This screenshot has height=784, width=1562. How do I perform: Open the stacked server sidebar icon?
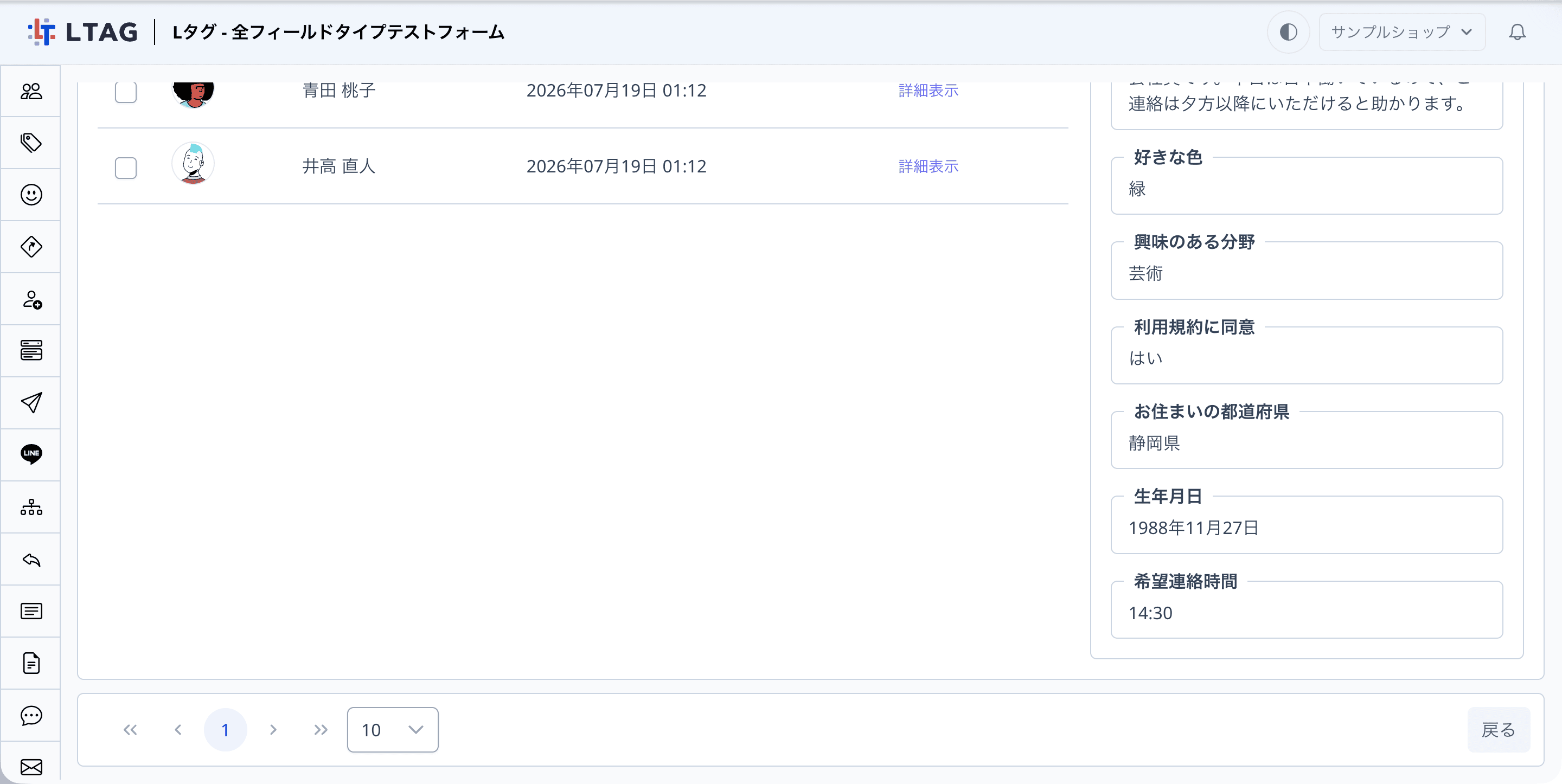31,350
